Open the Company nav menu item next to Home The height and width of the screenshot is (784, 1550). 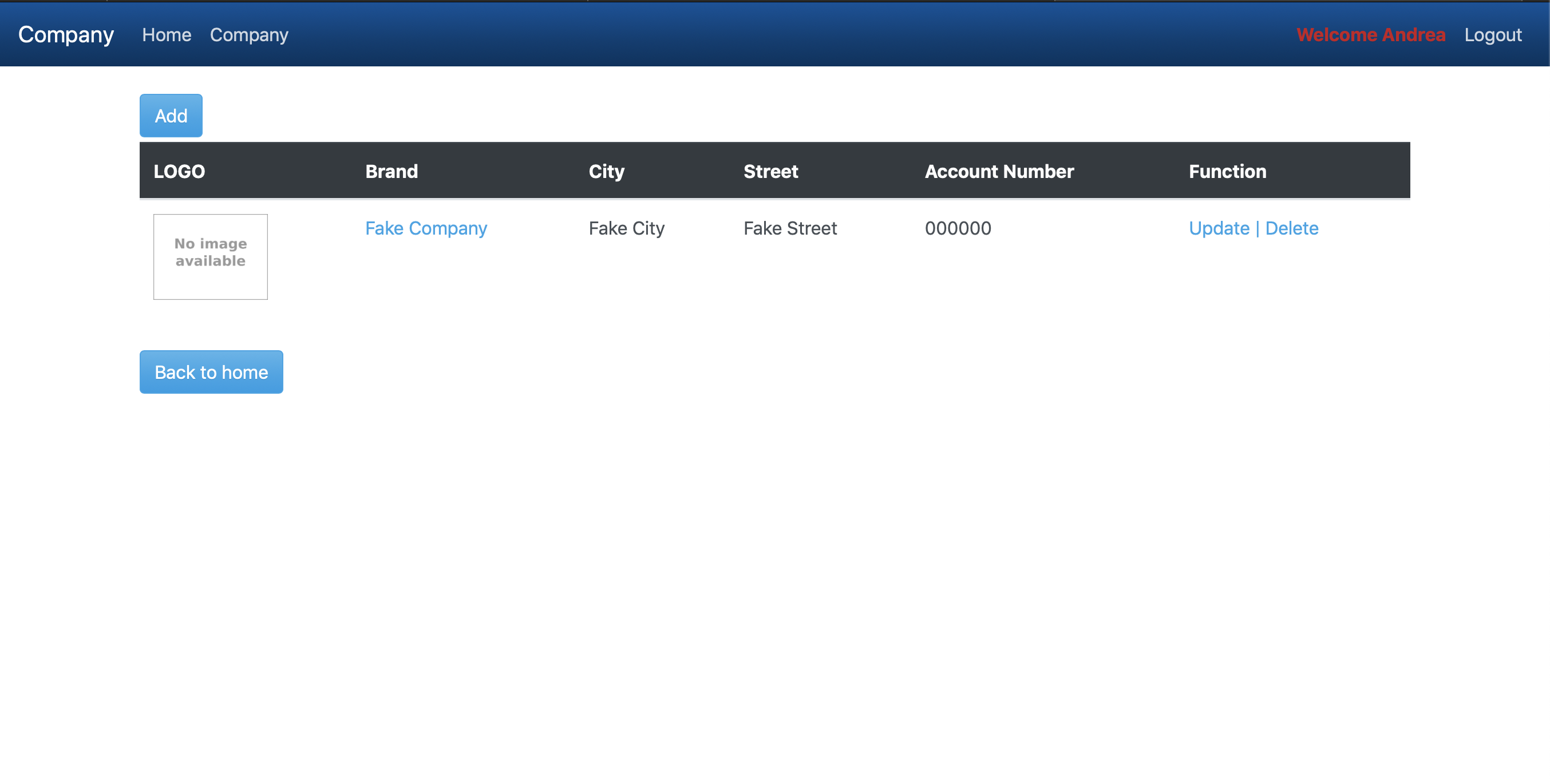point(249,35)
